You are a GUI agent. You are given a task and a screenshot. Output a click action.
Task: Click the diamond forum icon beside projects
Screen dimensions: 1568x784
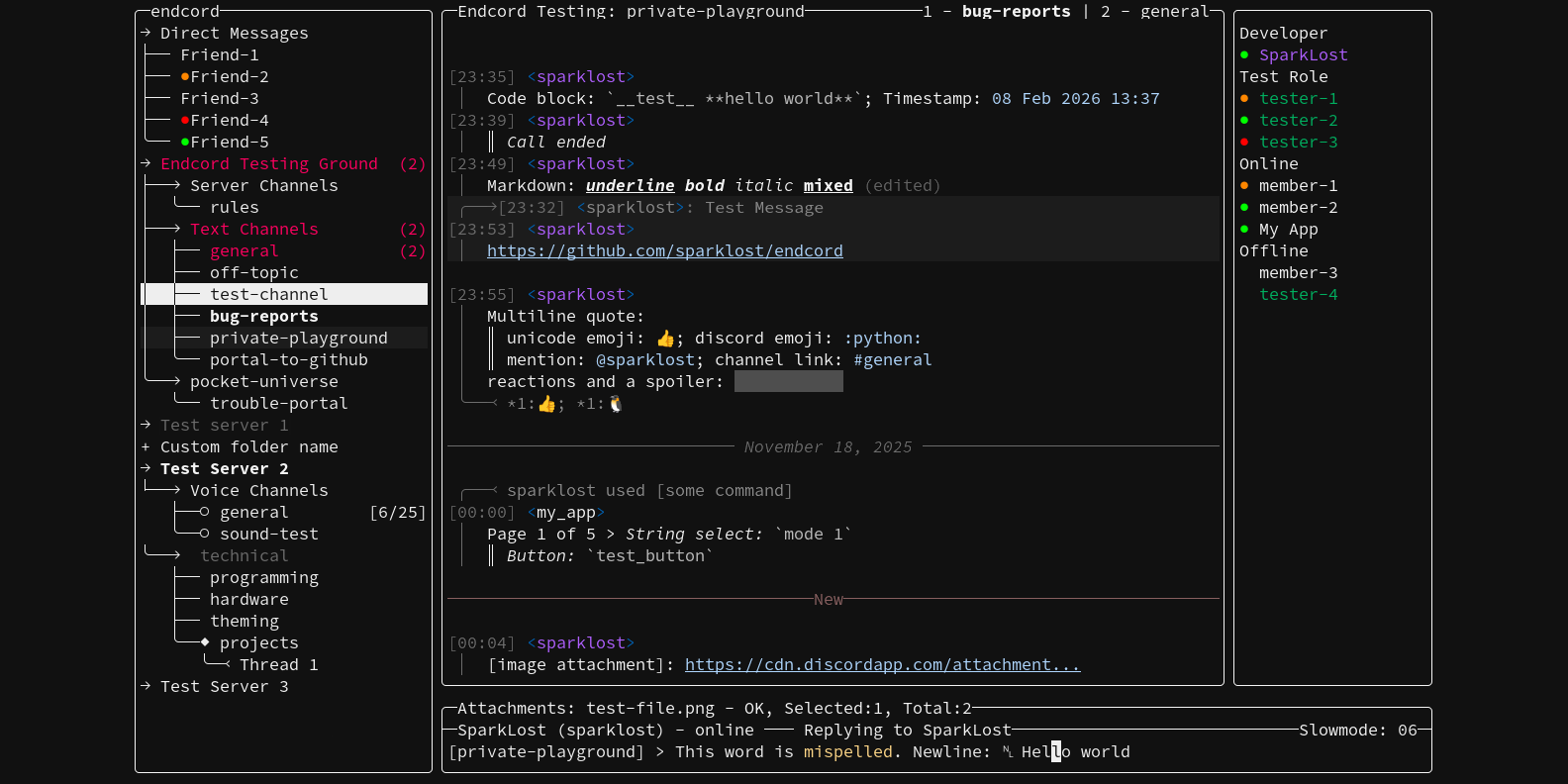(205, 643)
